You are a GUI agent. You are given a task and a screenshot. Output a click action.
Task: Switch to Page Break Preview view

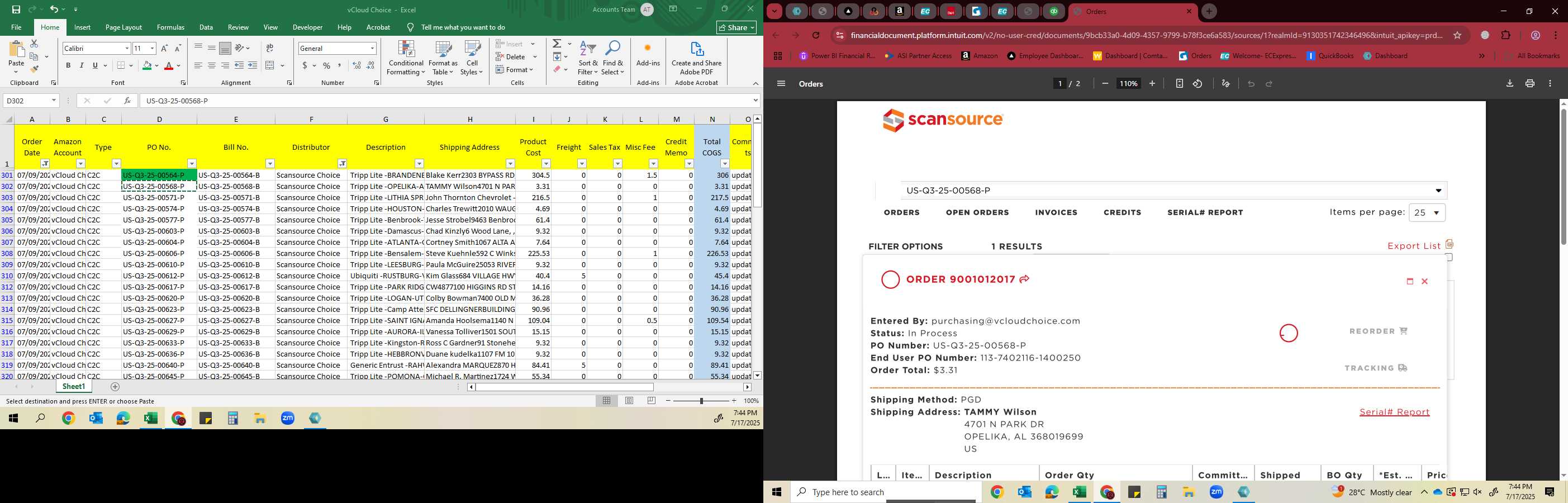[652, 401]
